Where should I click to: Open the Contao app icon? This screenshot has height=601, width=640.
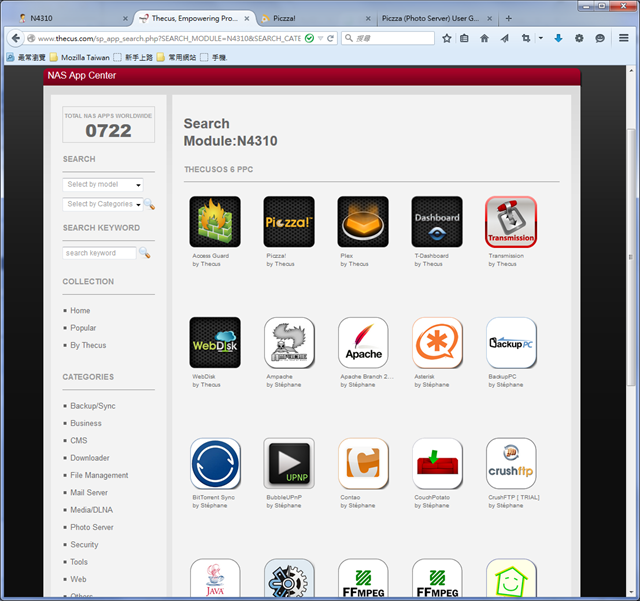pos(363,463)
